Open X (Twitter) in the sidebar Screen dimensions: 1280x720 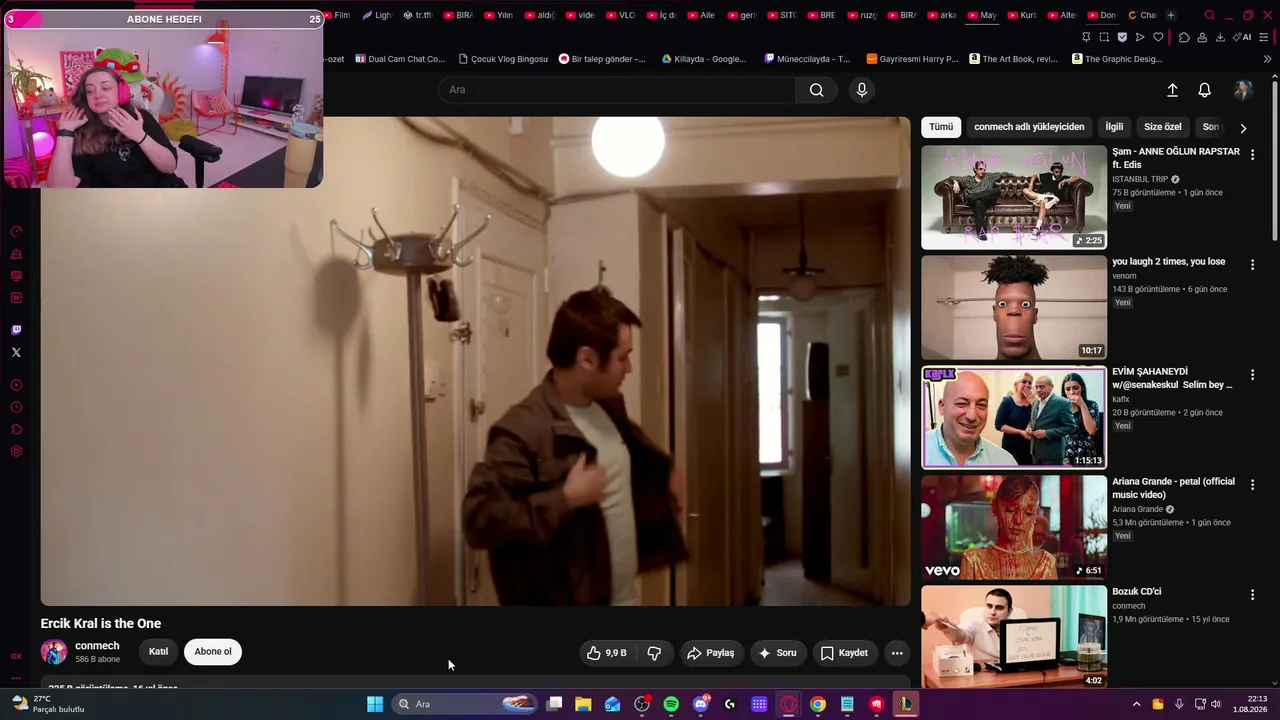click(16, 352)
